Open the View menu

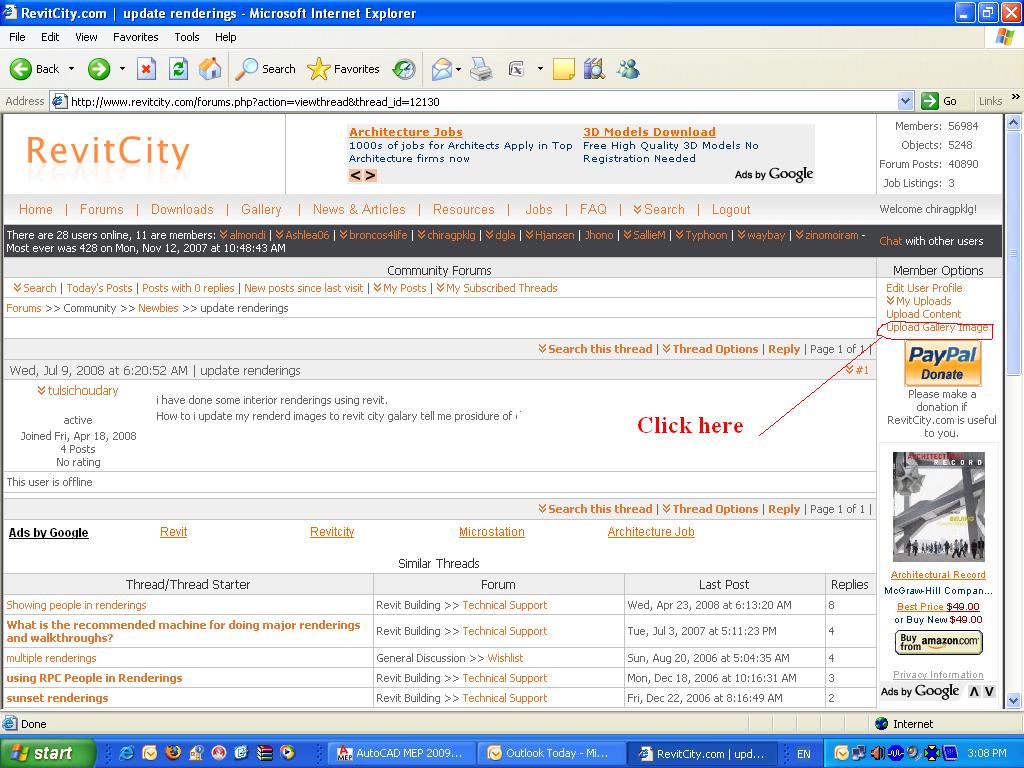click(x=86, y=37)
